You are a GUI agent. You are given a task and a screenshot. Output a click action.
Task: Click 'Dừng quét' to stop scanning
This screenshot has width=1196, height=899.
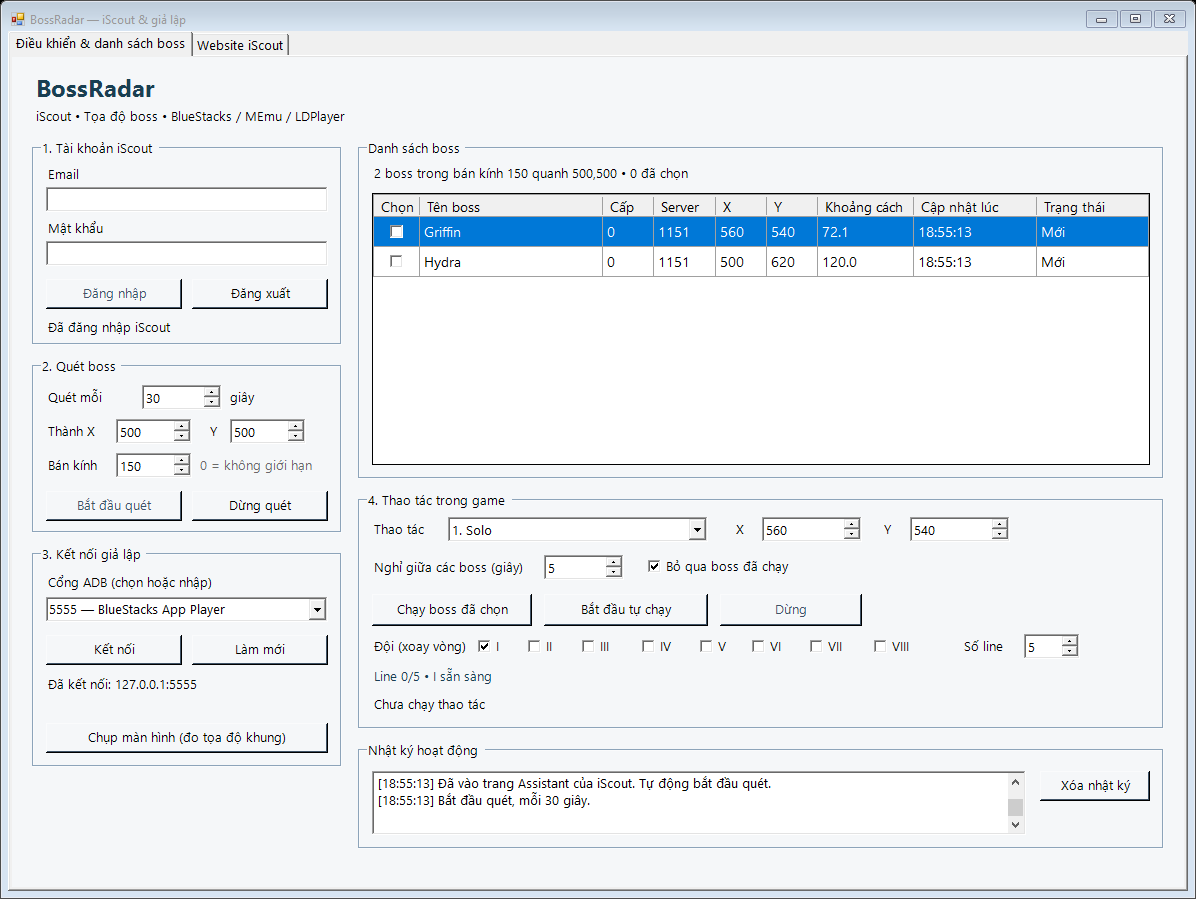click(260, 506)
